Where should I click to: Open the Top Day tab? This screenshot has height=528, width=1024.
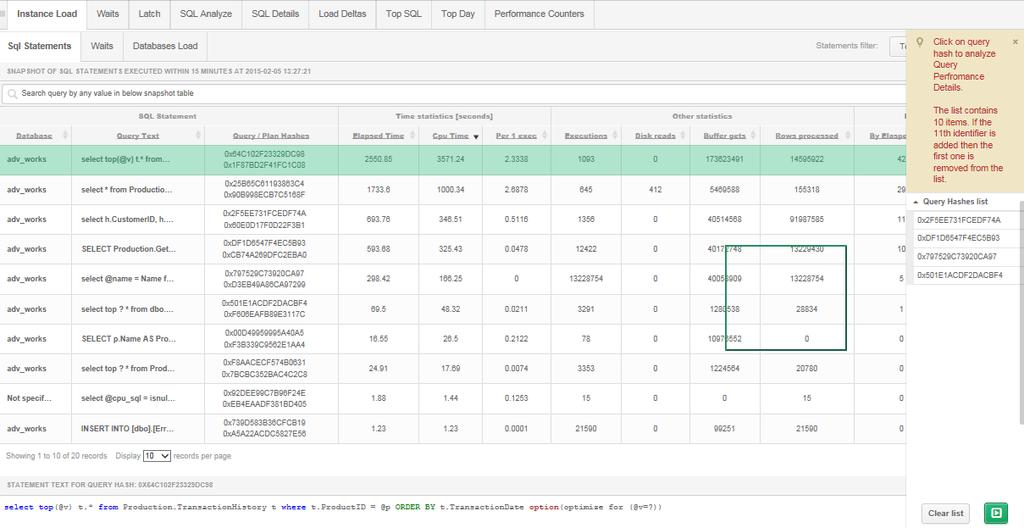tap(458, 14)
